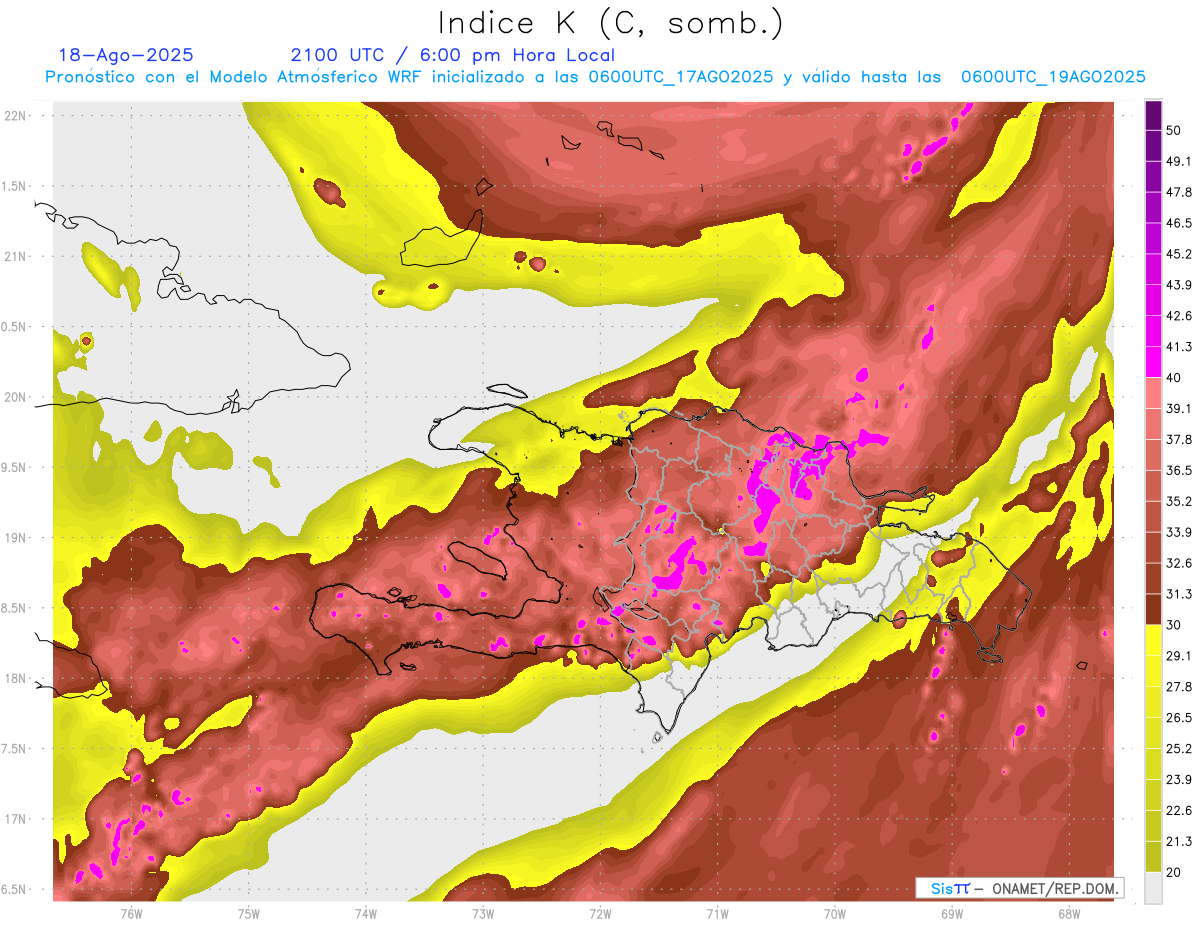This screenshot has height=927, width=1200.
Task: Click longitude label "69W"
Action: pos(952,914)
